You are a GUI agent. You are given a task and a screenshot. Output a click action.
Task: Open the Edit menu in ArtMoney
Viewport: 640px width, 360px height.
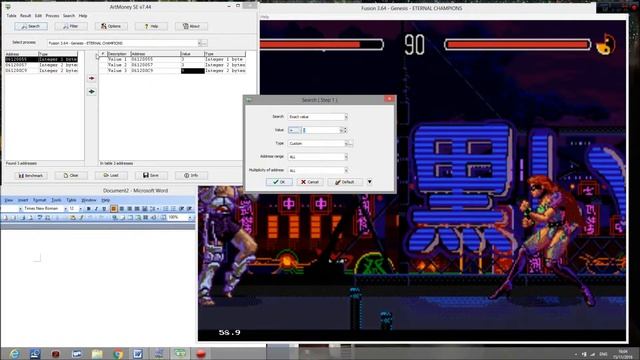point(38,16)
